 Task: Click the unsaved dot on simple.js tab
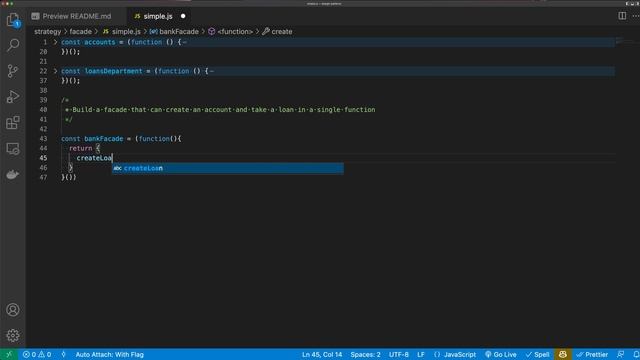tap(183, 16)
